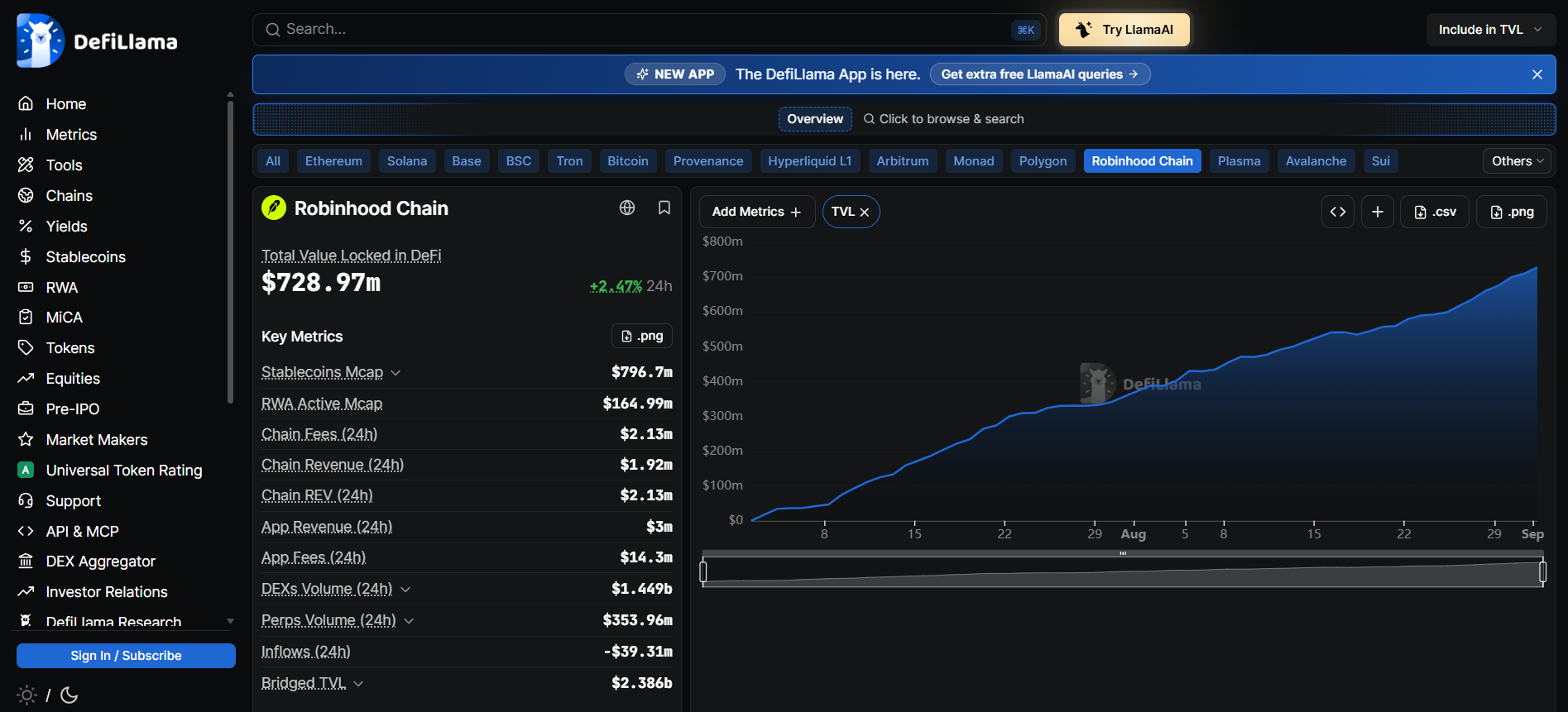The image size is (1568, 712).
Task: Click the Overview button
Action: tap(815, 119)
